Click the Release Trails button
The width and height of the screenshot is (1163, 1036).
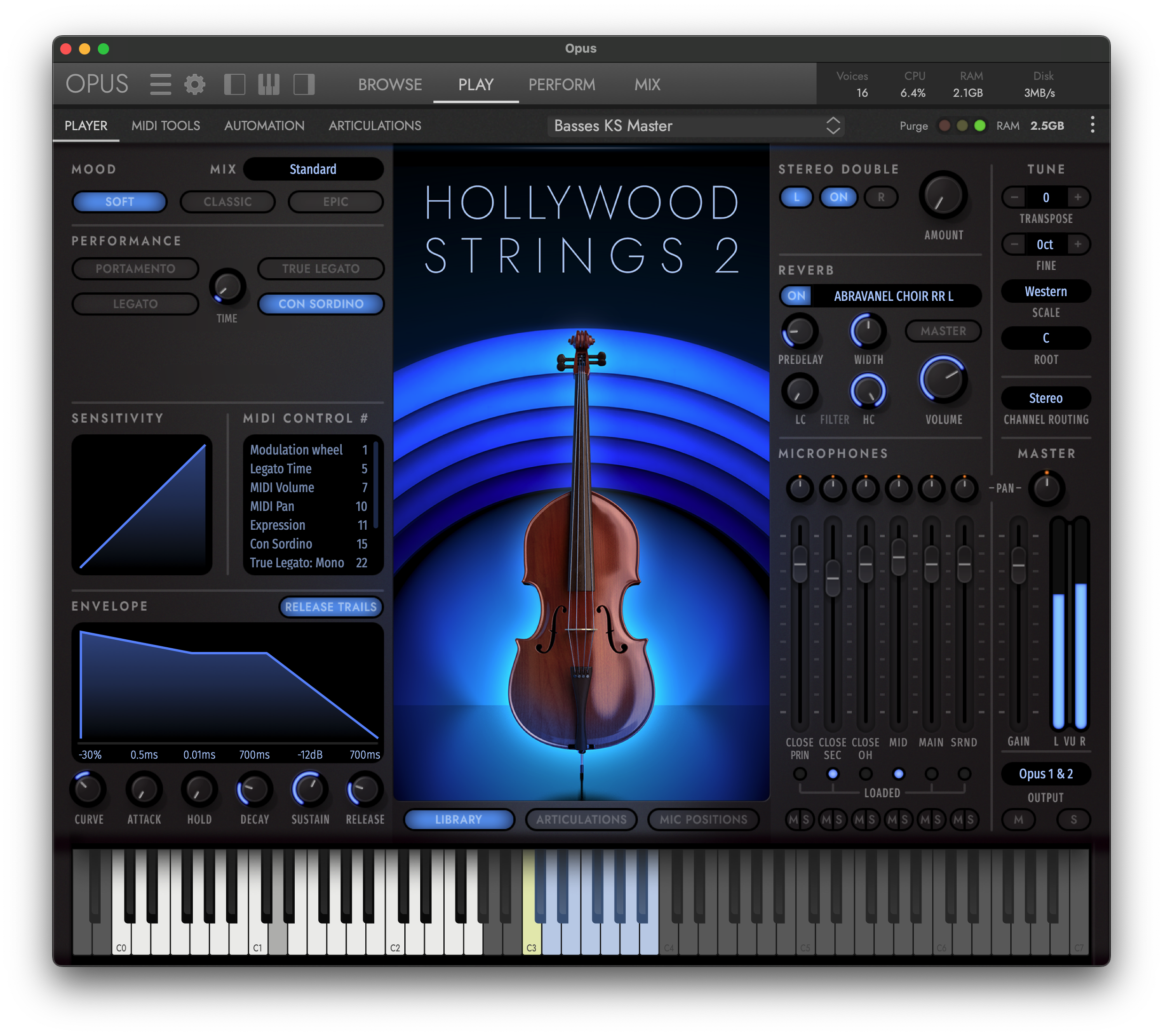[x=331, y=607]
